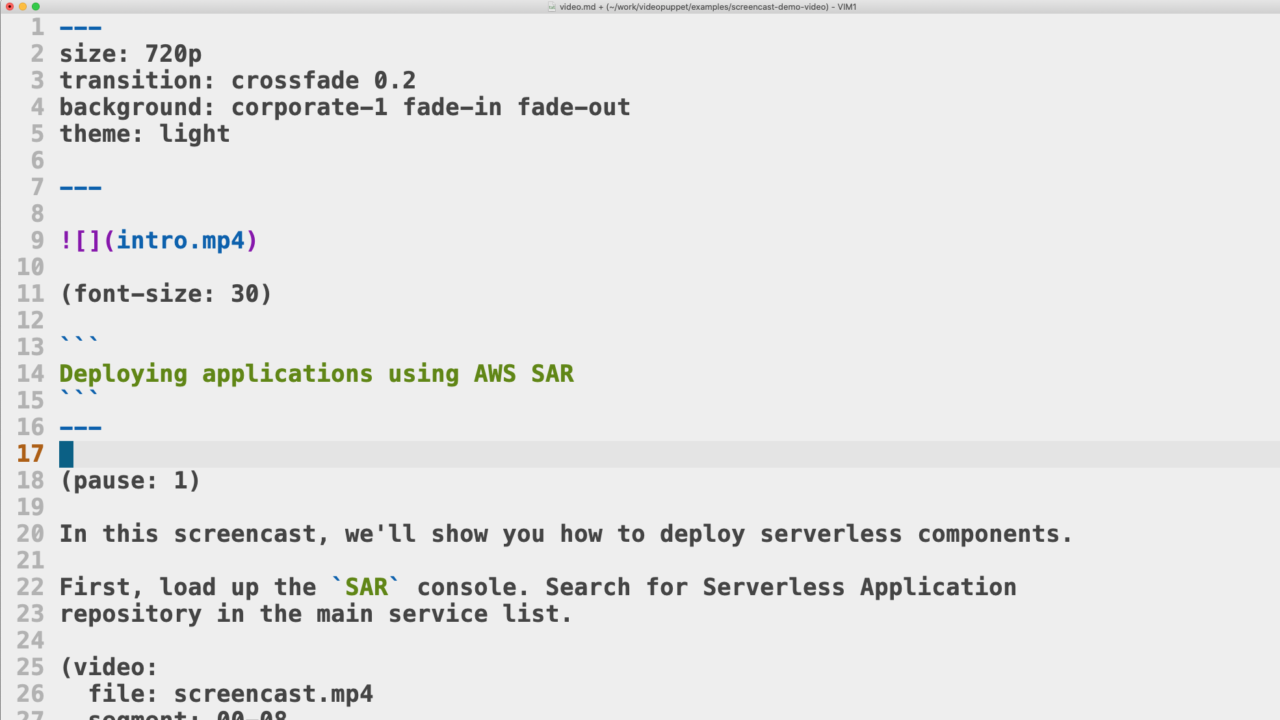Click the video.md filename in the title bar
This screenshot has width=1280, height=720.
575,7
